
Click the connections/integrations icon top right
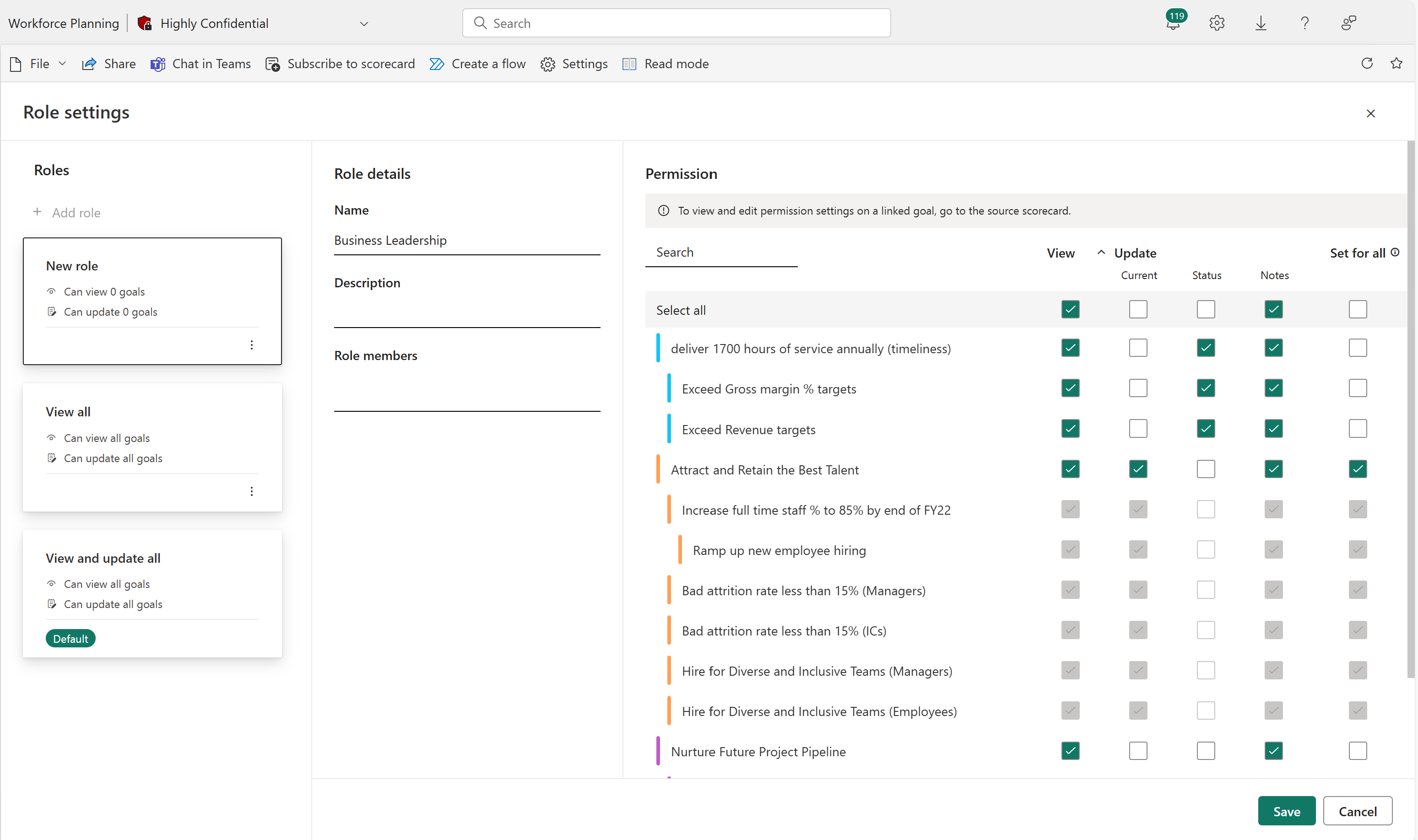coord(1348,22)
